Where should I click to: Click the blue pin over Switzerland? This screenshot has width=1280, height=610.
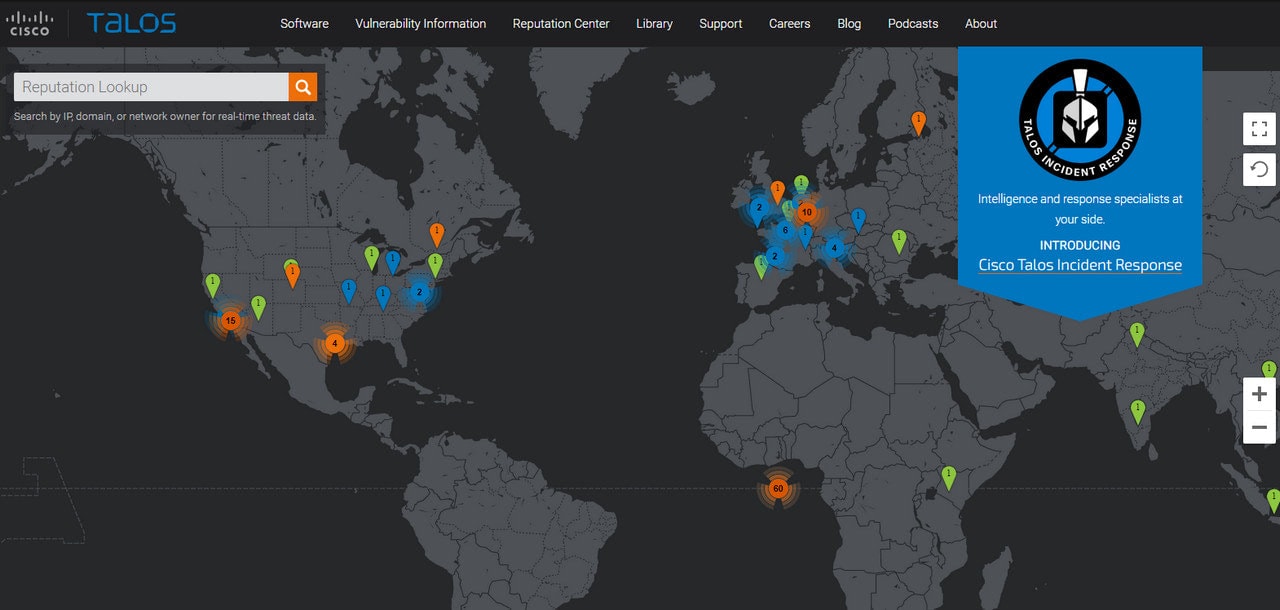[805, 236]
